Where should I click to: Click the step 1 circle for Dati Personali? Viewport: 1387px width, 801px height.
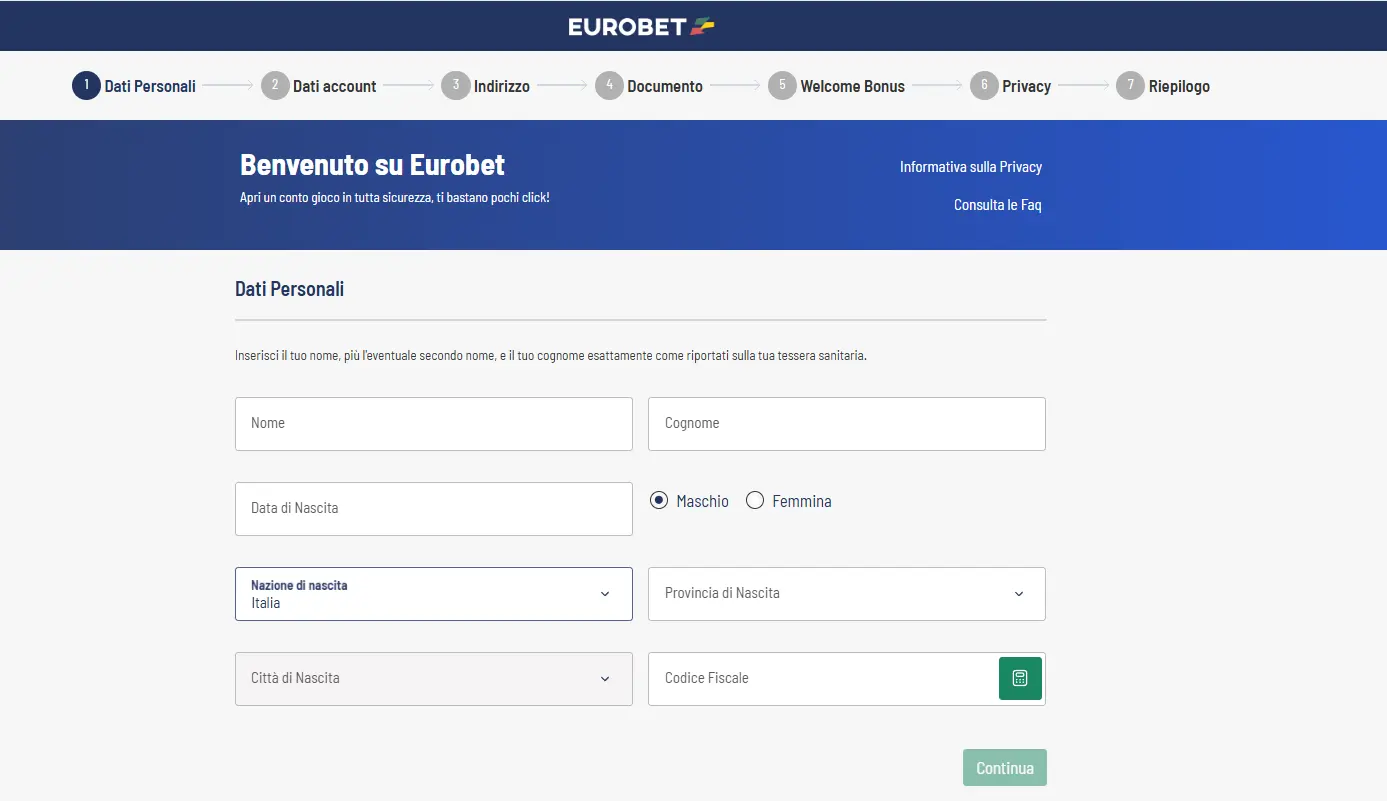pyautogui.click(x=86, y=85)
